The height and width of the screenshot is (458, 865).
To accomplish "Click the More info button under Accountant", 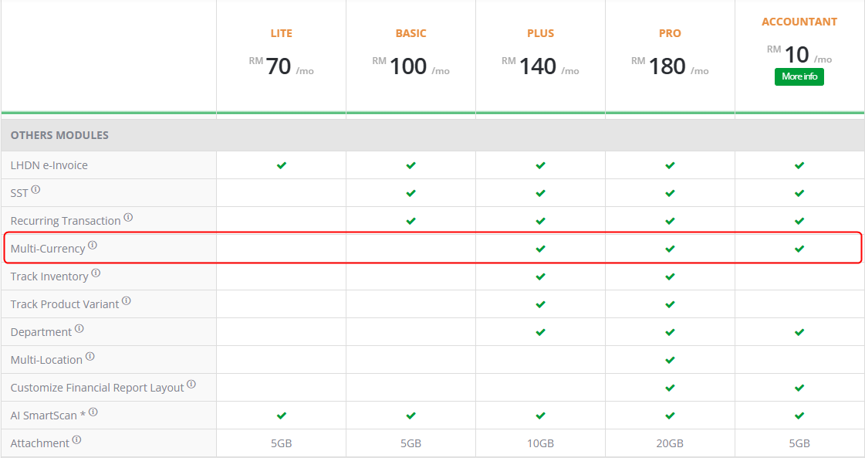I will point(799,77).
